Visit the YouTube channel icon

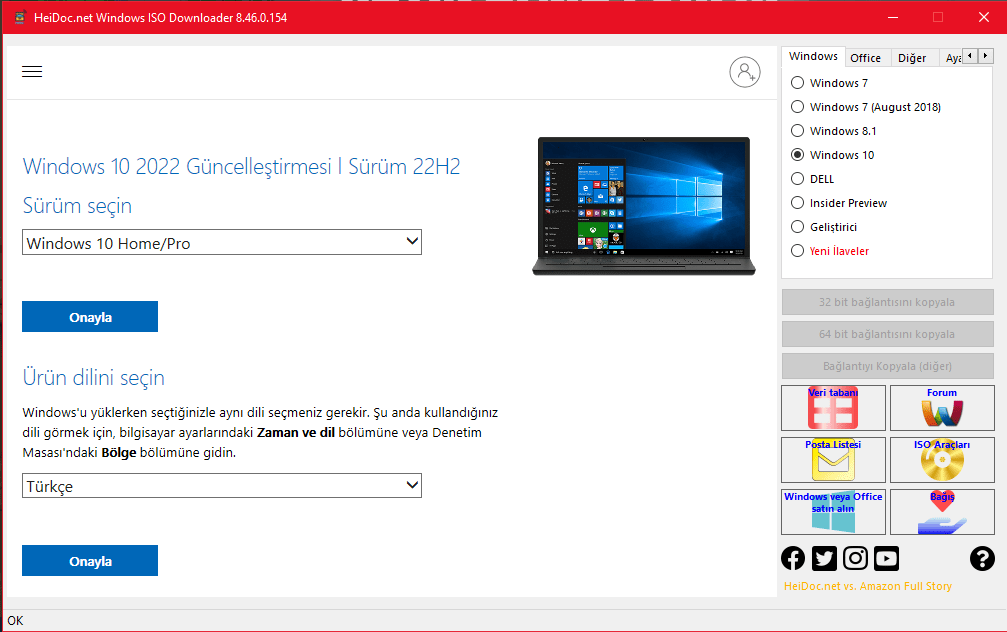coord(886,558)
